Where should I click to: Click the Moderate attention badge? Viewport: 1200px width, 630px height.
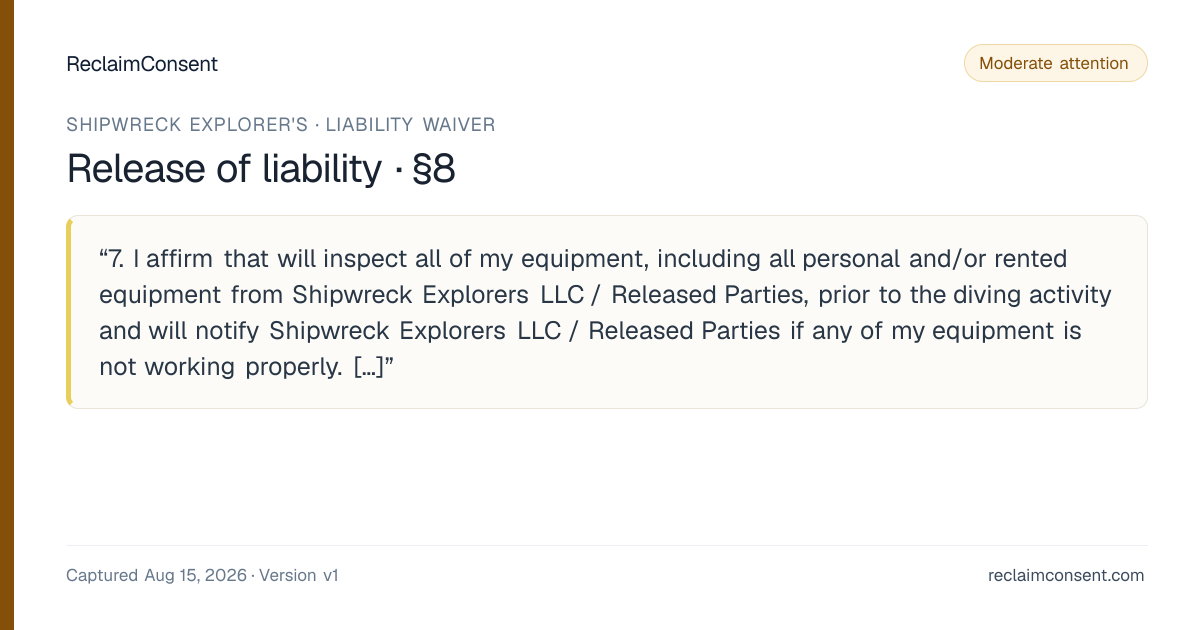coord(1055,63)
